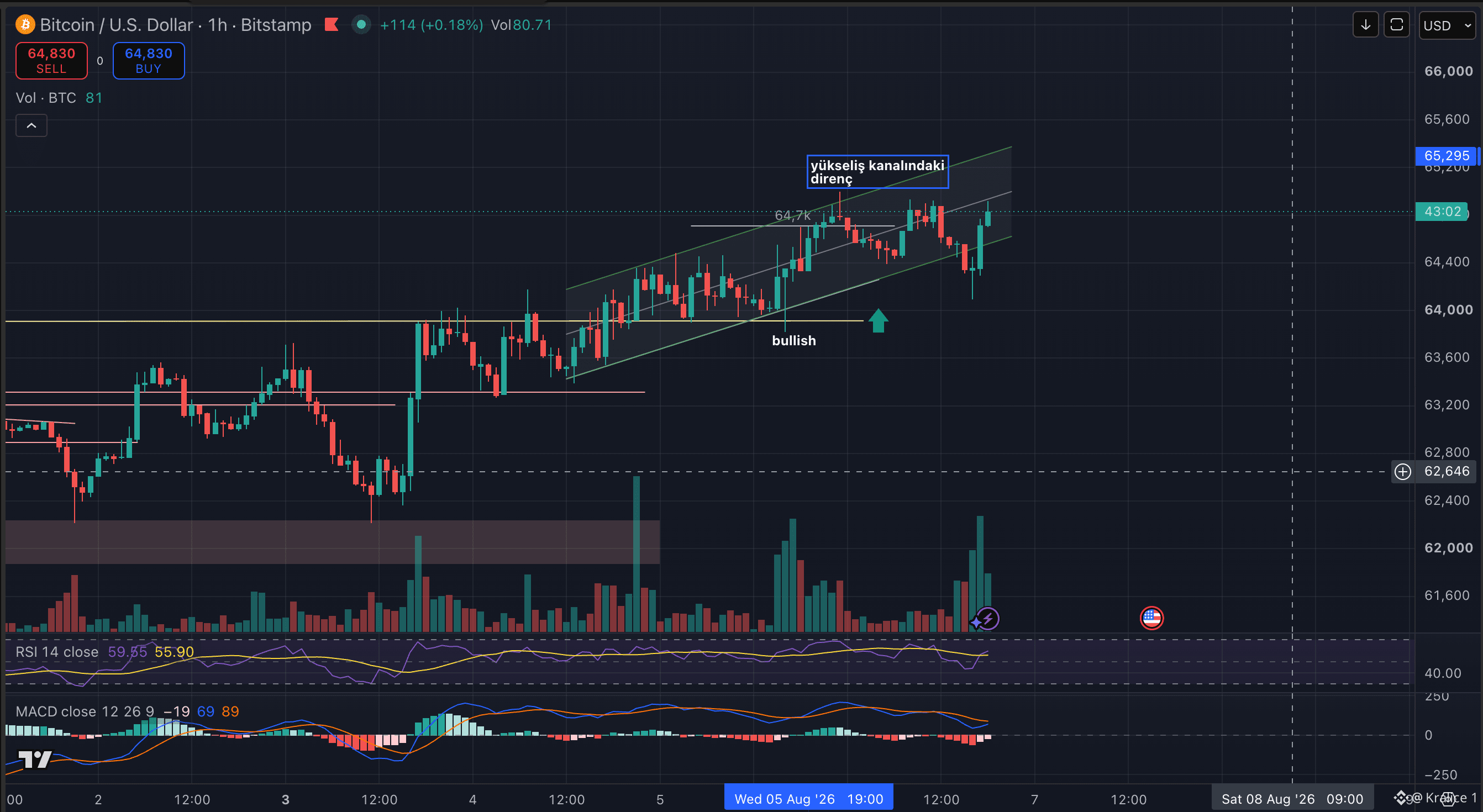The height and width of the screenshot is (812, 1483).
Task: Click the 40.00 label on RSI axis
Action: click(x=1443, y=673)
